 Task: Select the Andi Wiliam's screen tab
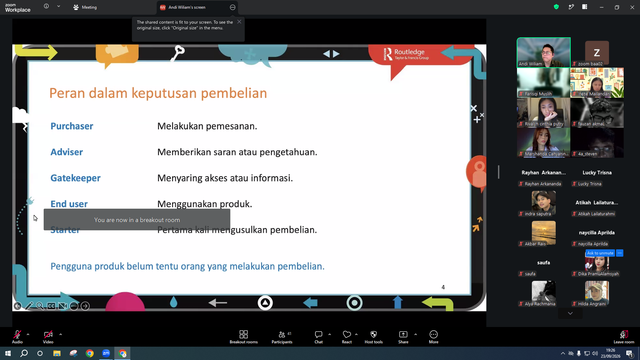point(187,7)
